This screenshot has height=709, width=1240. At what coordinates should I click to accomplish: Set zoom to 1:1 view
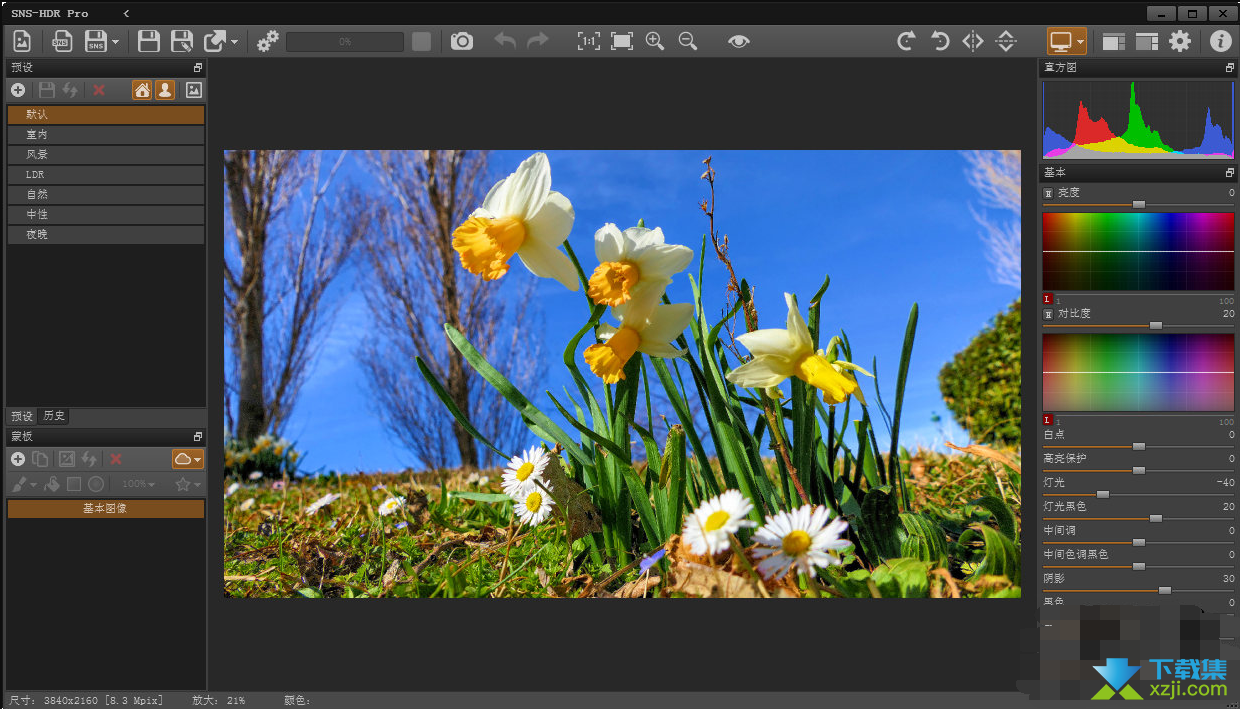pos(589,41)
